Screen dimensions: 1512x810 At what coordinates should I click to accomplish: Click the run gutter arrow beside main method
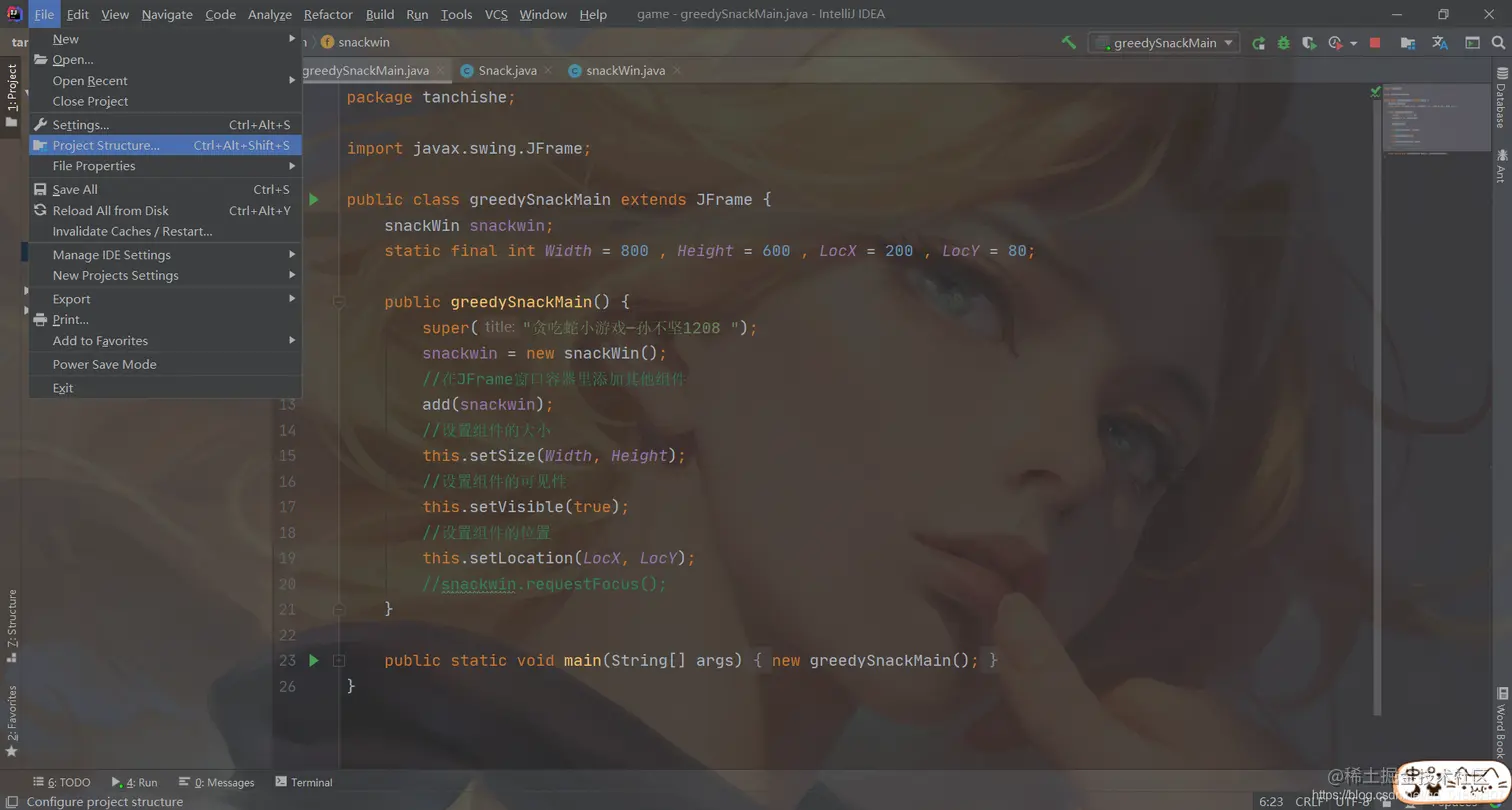click(313, 660)
